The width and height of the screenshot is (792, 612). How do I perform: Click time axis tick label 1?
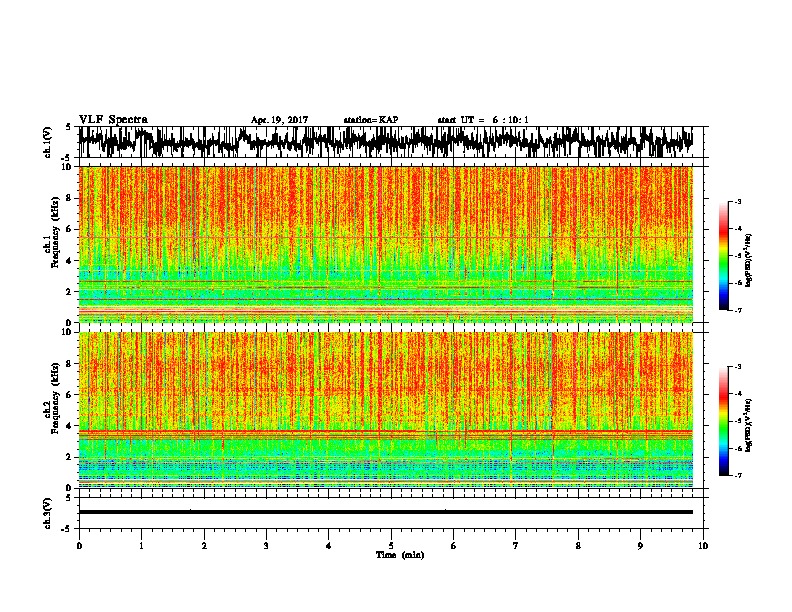(x=141, y=546)
